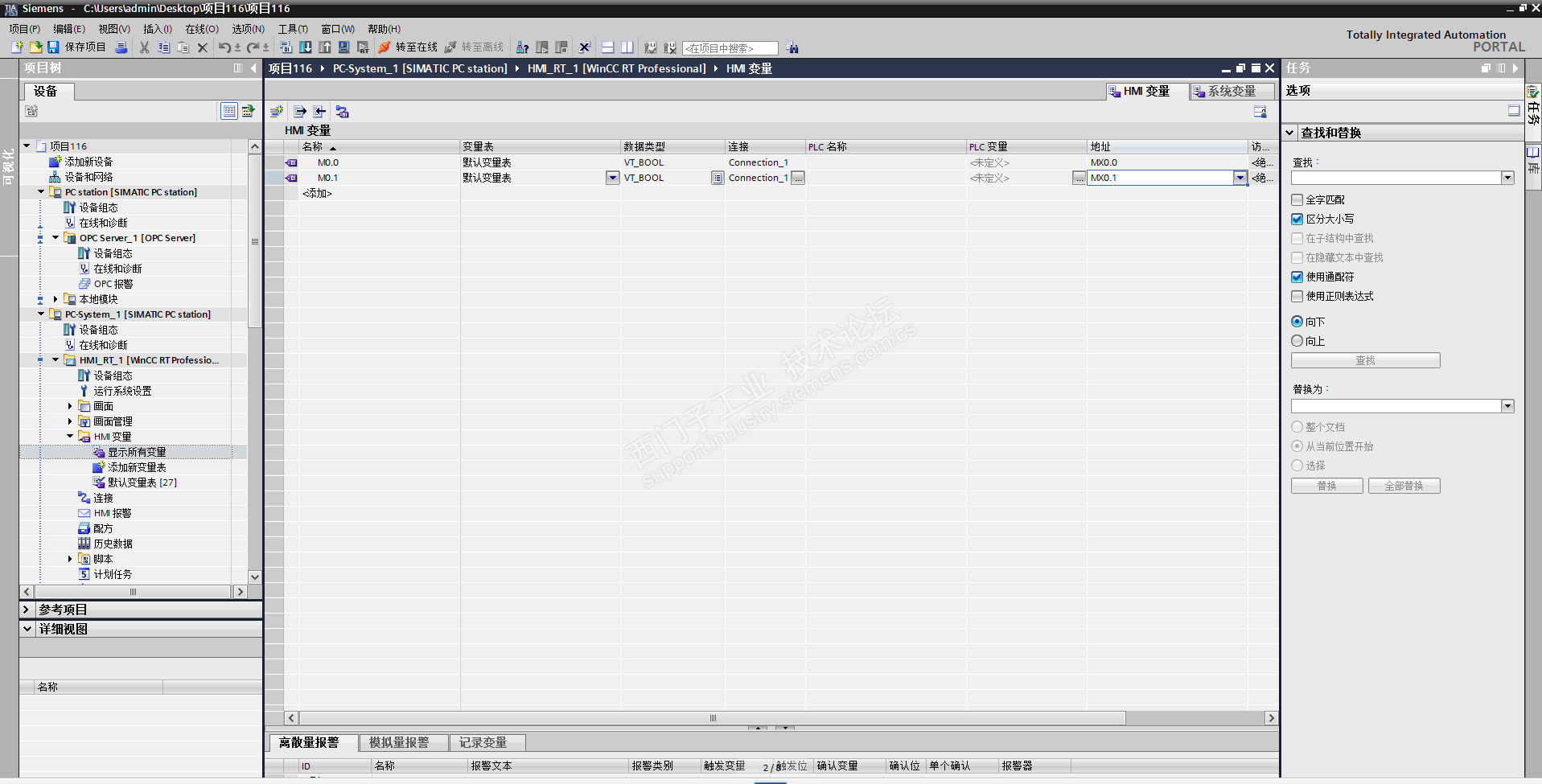
Task: Uncheck the 使用通配符 checkbox
Action: pos(1297,277)
